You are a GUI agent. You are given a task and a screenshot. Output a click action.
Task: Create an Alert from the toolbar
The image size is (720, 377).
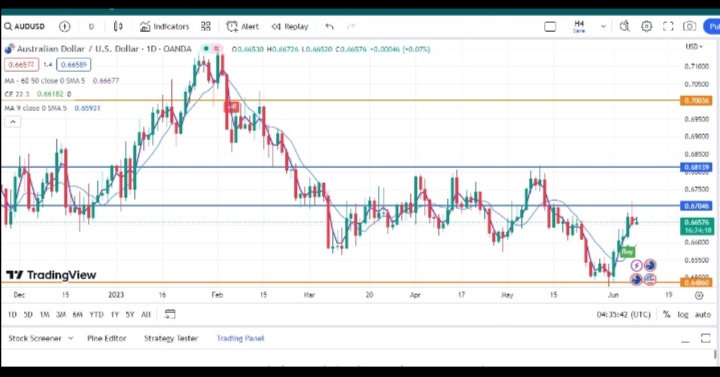point(243,27)
